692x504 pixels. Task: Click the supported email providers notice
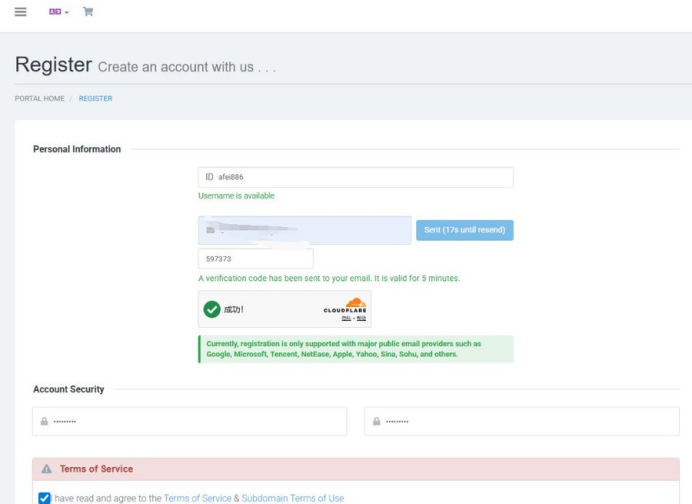(356, 349)
